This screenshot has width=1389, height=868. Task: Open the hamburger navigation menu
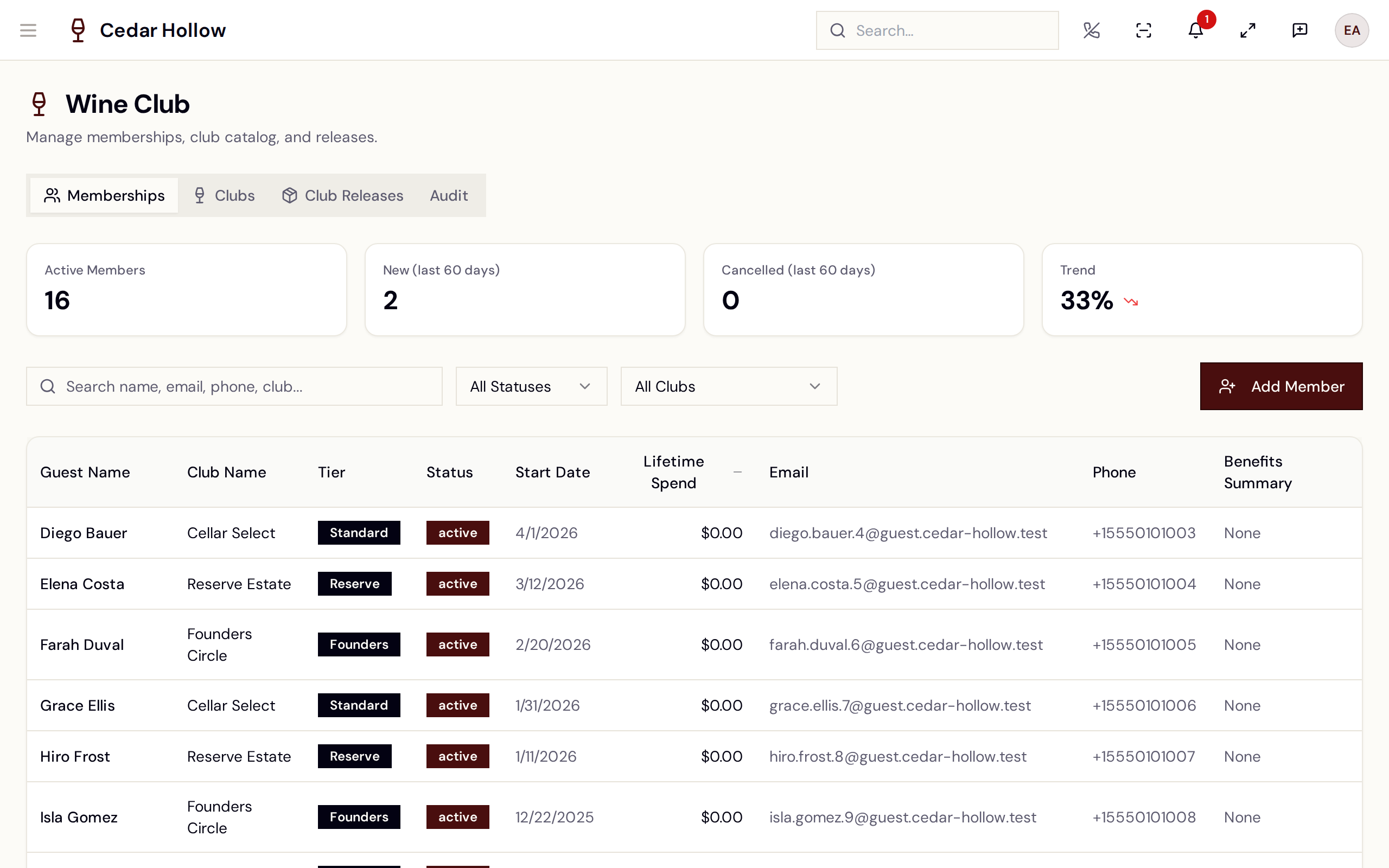(x=28, y=30)
